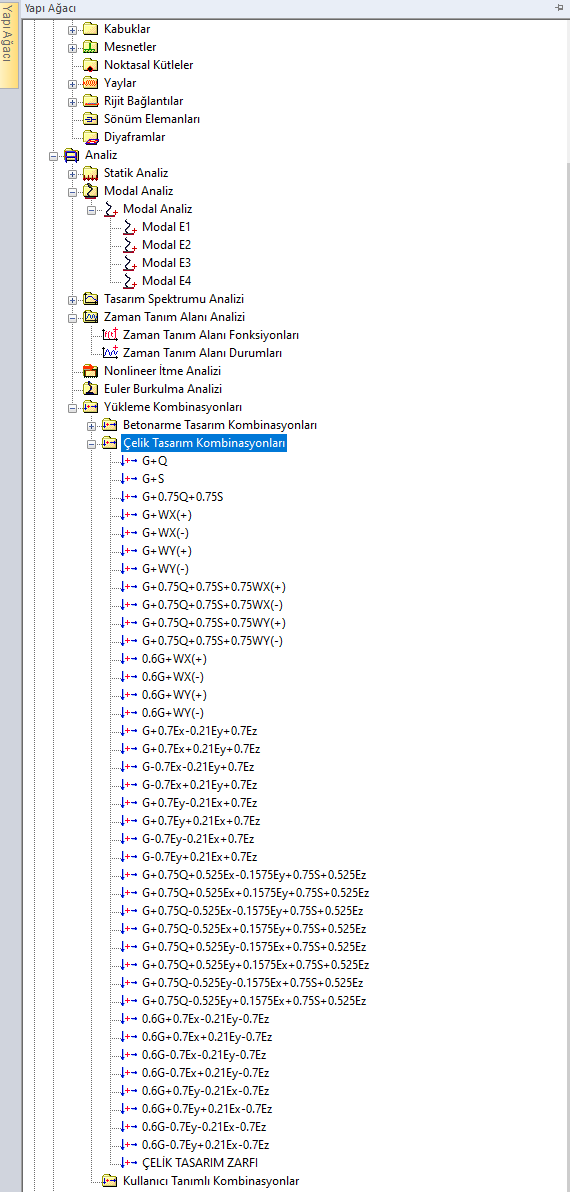Click the Noktasal Kütleler icon

click(90, 65)
